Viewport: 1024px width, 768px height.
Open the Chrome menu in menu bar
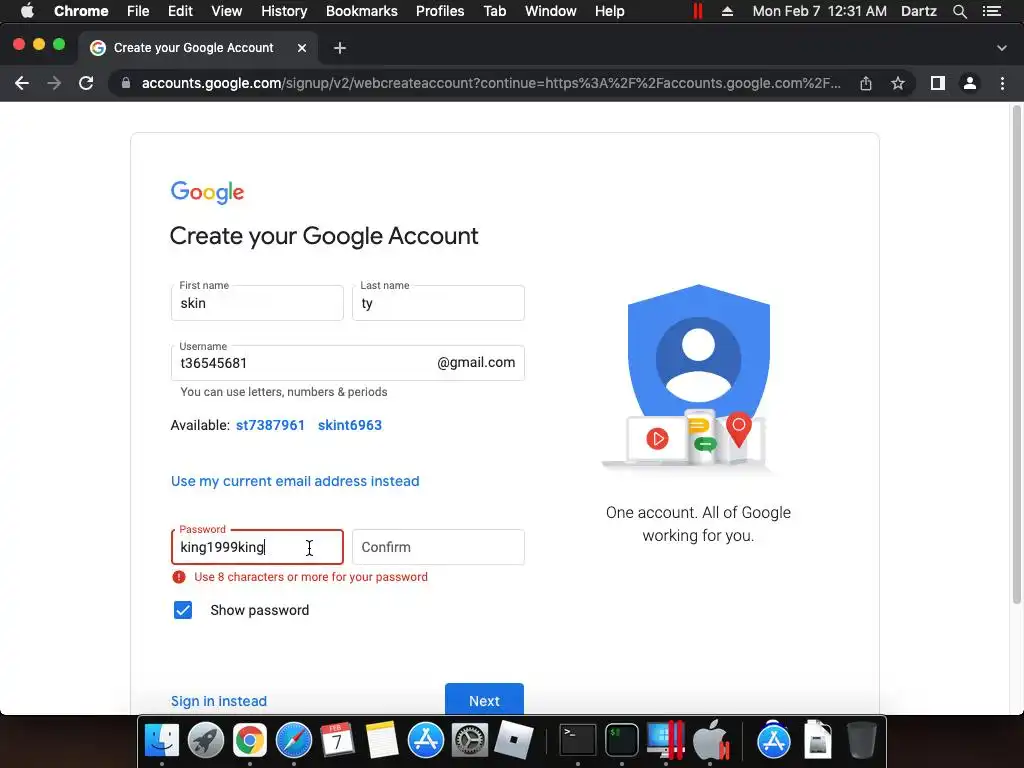coord(81,11)
